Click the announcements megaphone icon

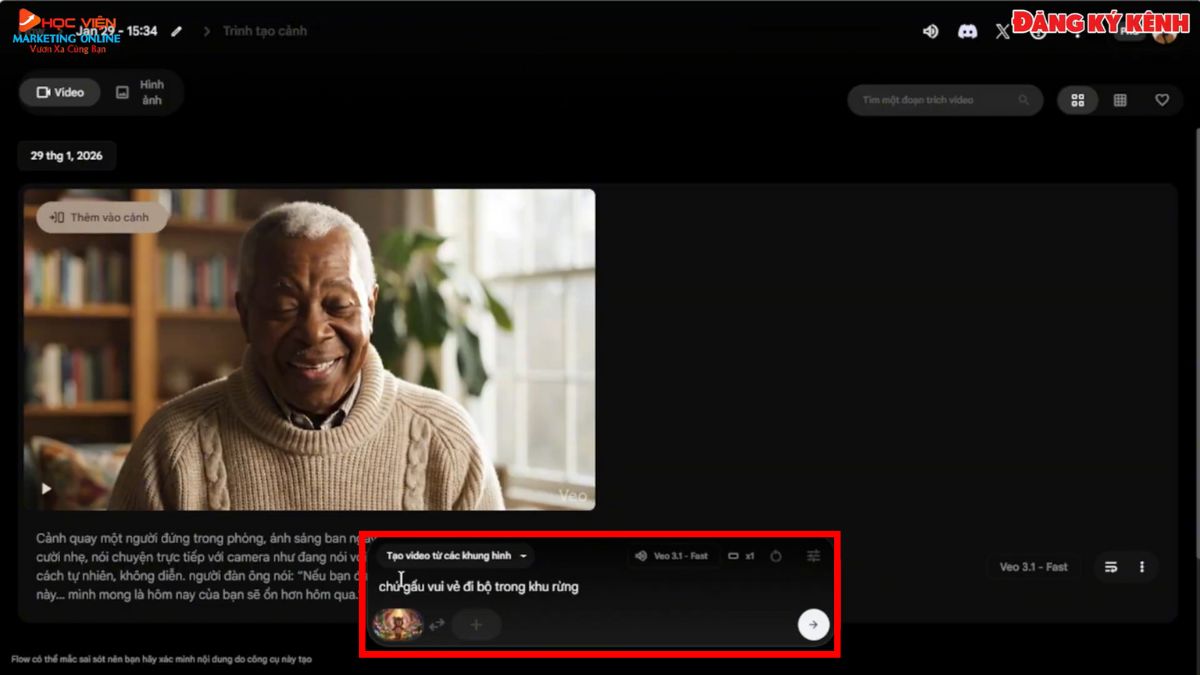point(930,31)
